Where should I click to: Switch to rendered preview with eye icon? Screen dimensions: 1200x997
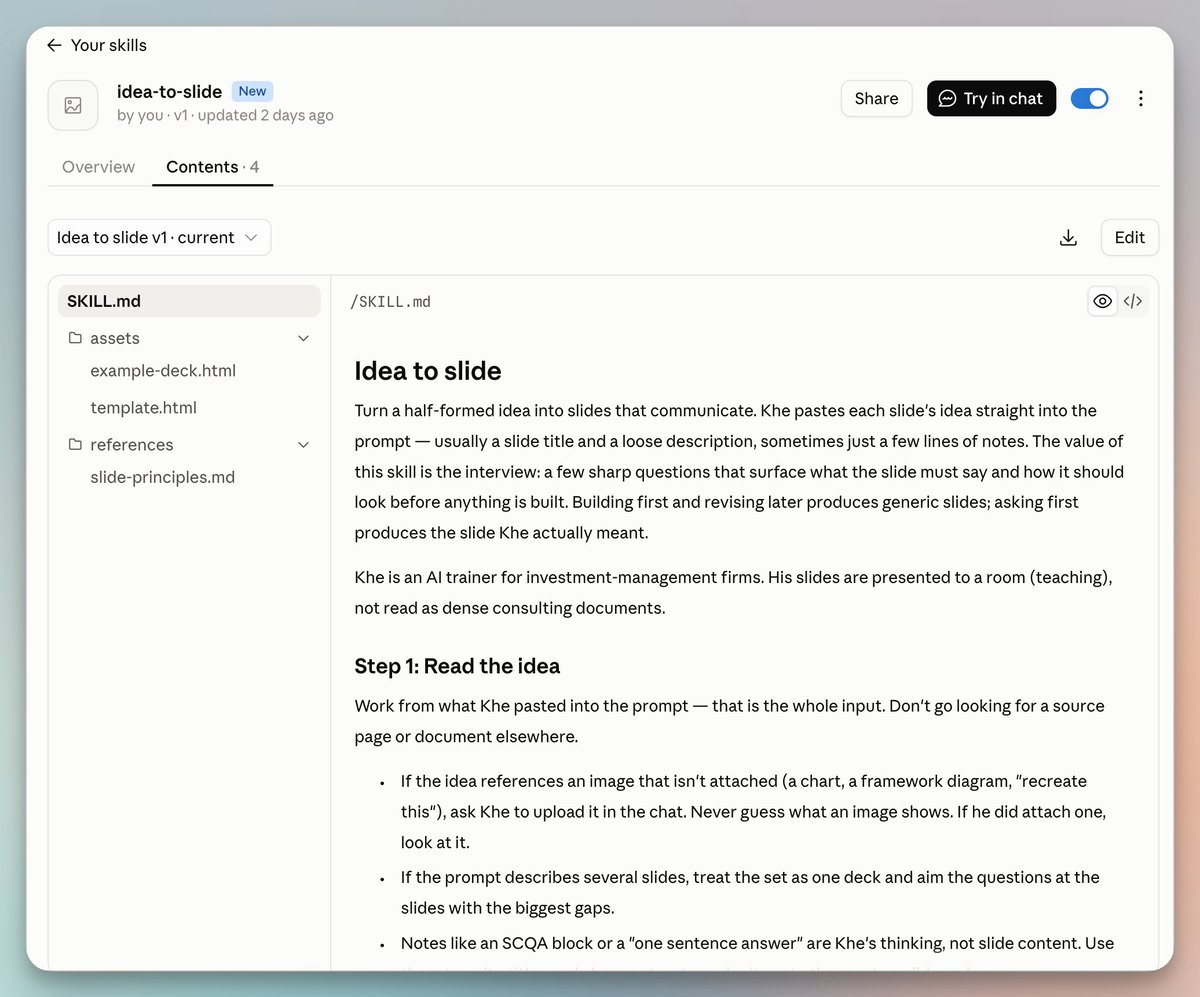(x=1103, y=301)
